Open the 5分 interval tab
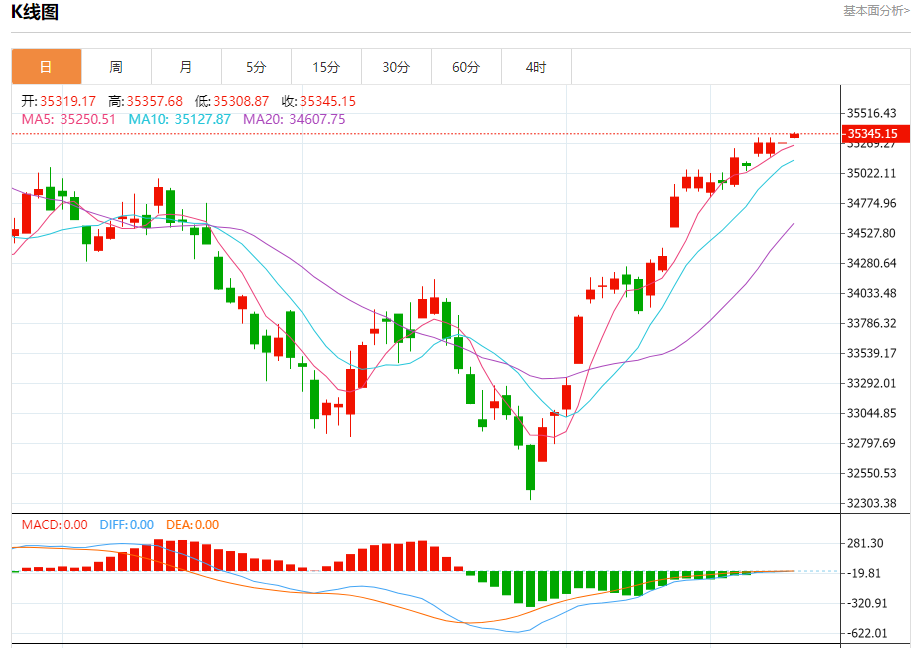The height and width of the screenshot is (648, 921). 256,67
